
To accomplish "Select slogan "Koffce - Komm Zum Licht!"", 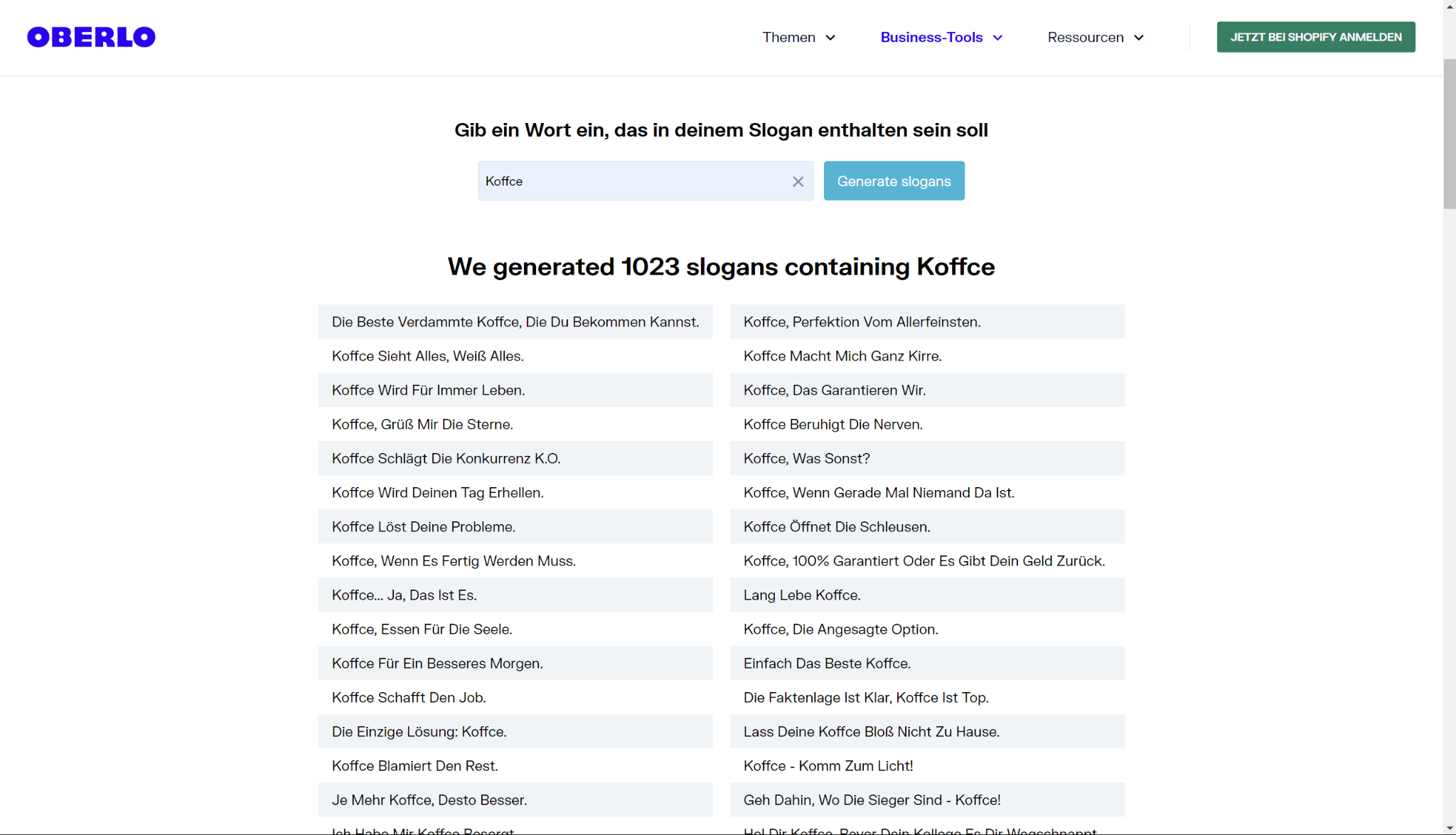I will (828, 765).
